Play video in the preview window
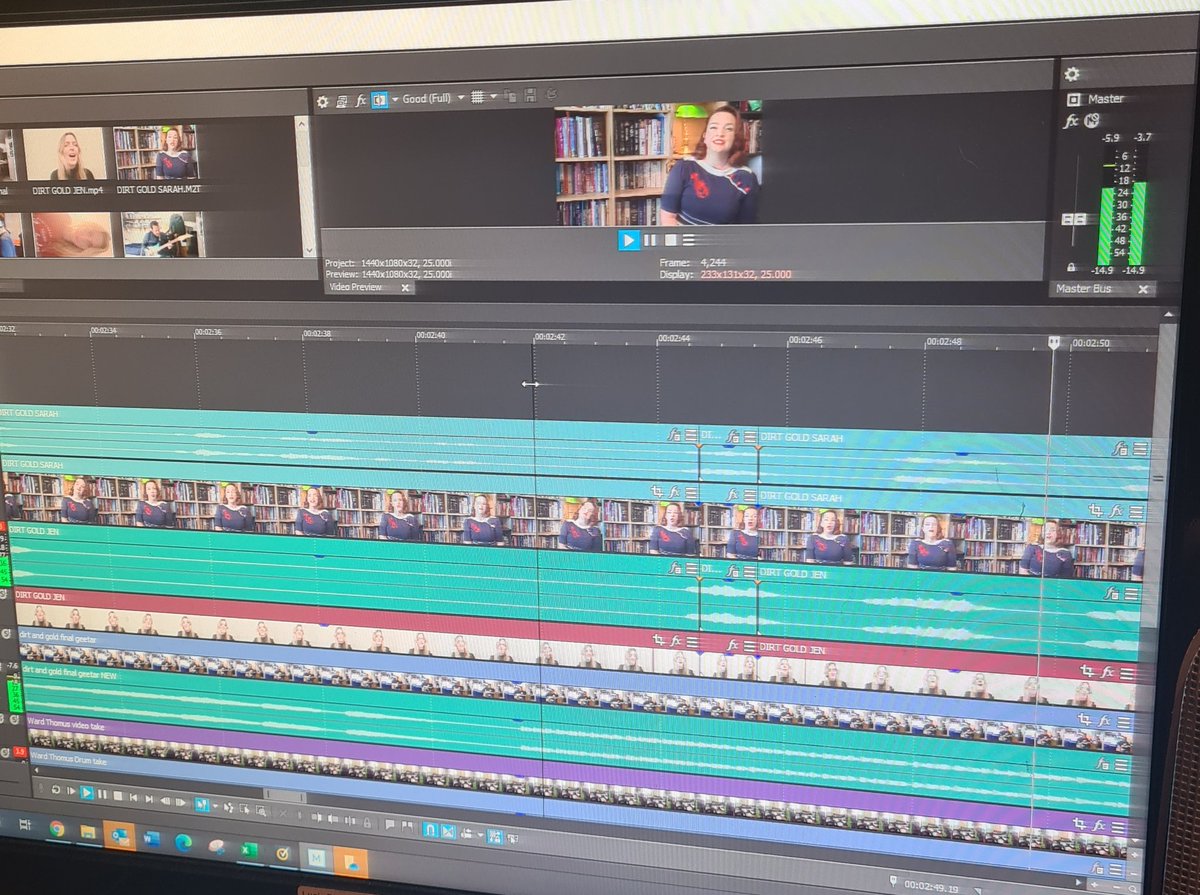 click(628, 240)
